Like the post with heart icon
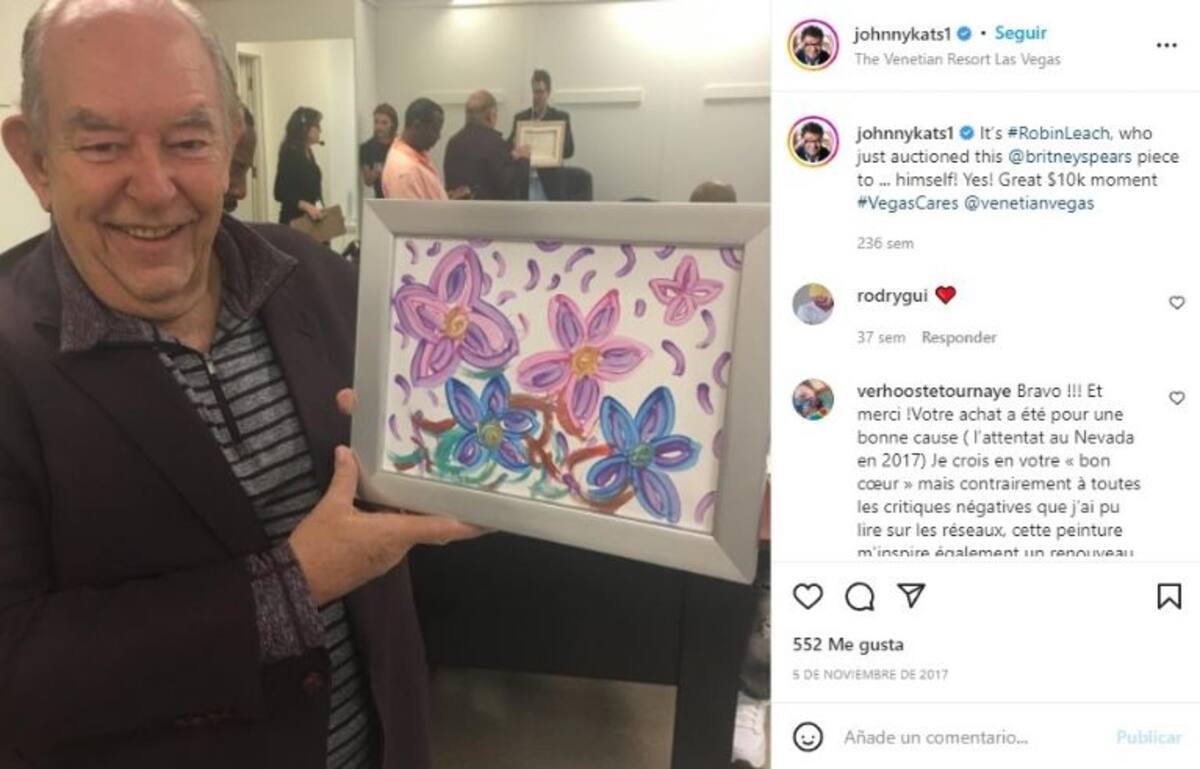 tap(807, 596)
